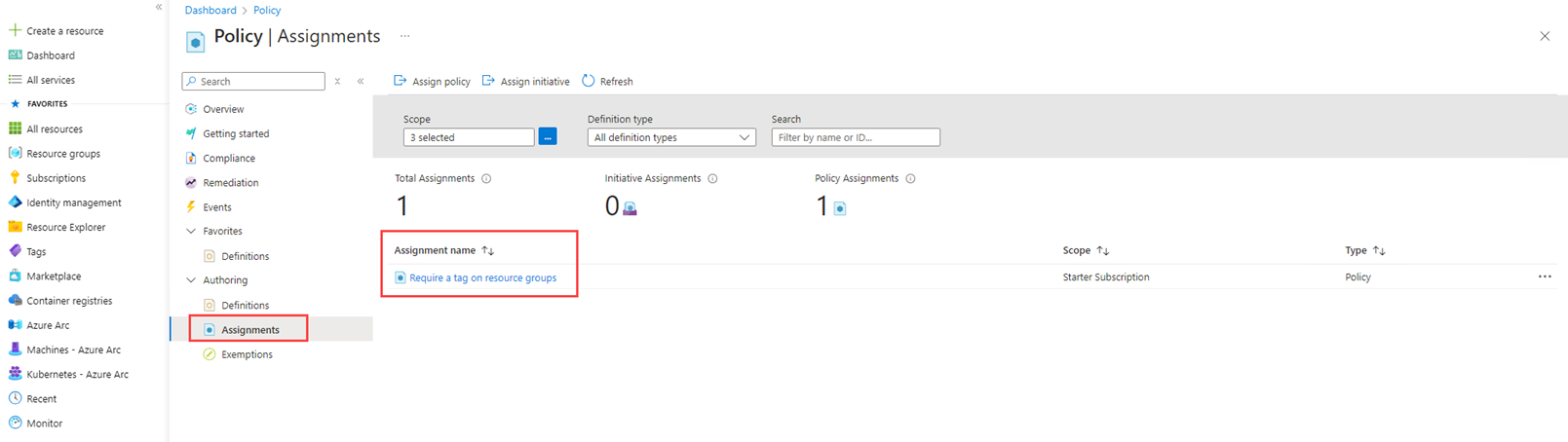Click the resource menu Search field
The image size is (1568, 442).
click(253, 81)
